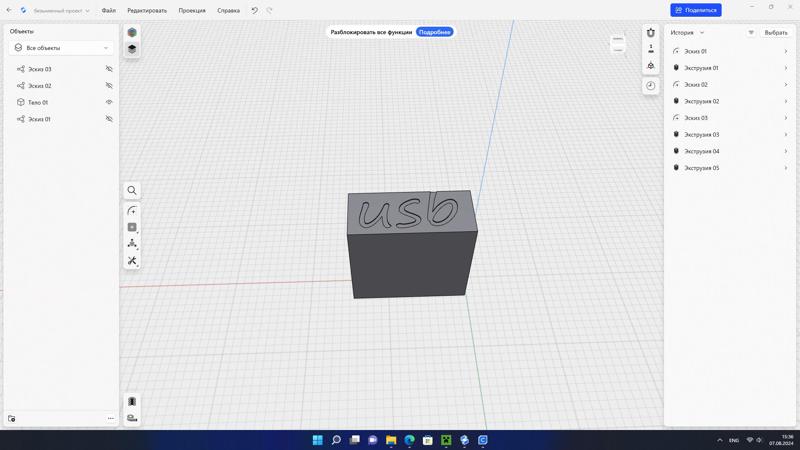The width and height of the screenshot is (800, 450).
Task: Click the ENG language indicator
Action: coord(734,440)
